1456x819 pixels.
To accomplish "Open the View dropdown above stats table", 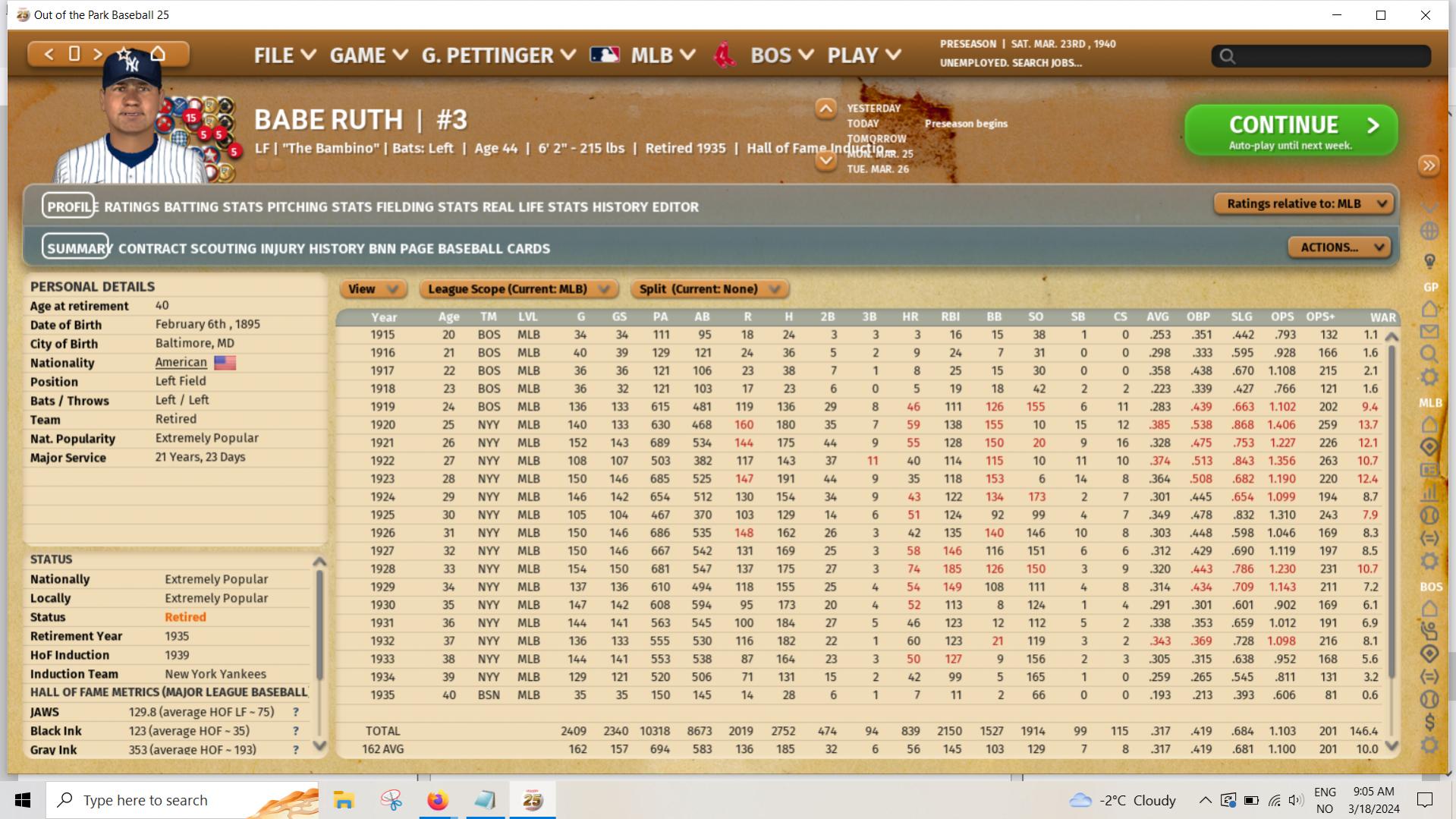I will pyautogui.click(x=373, y=289).
